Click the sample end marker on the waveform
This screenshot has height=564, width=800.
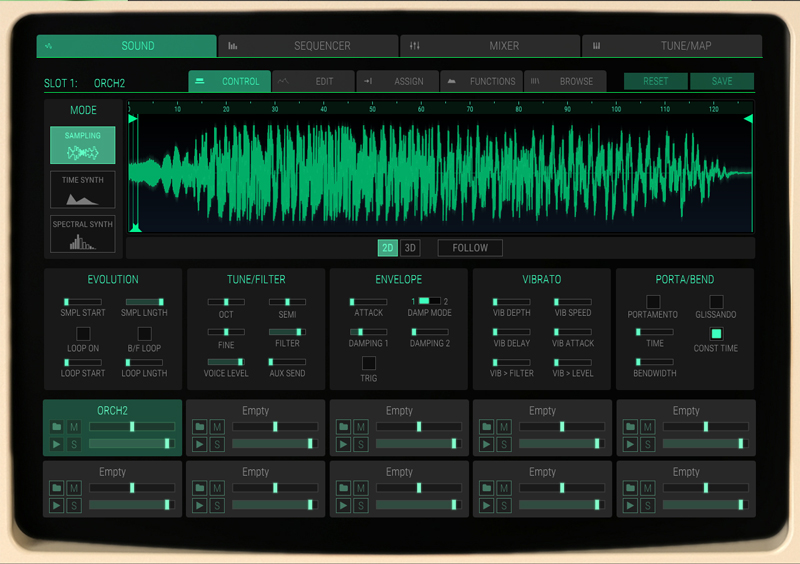(x=748, y=119)
